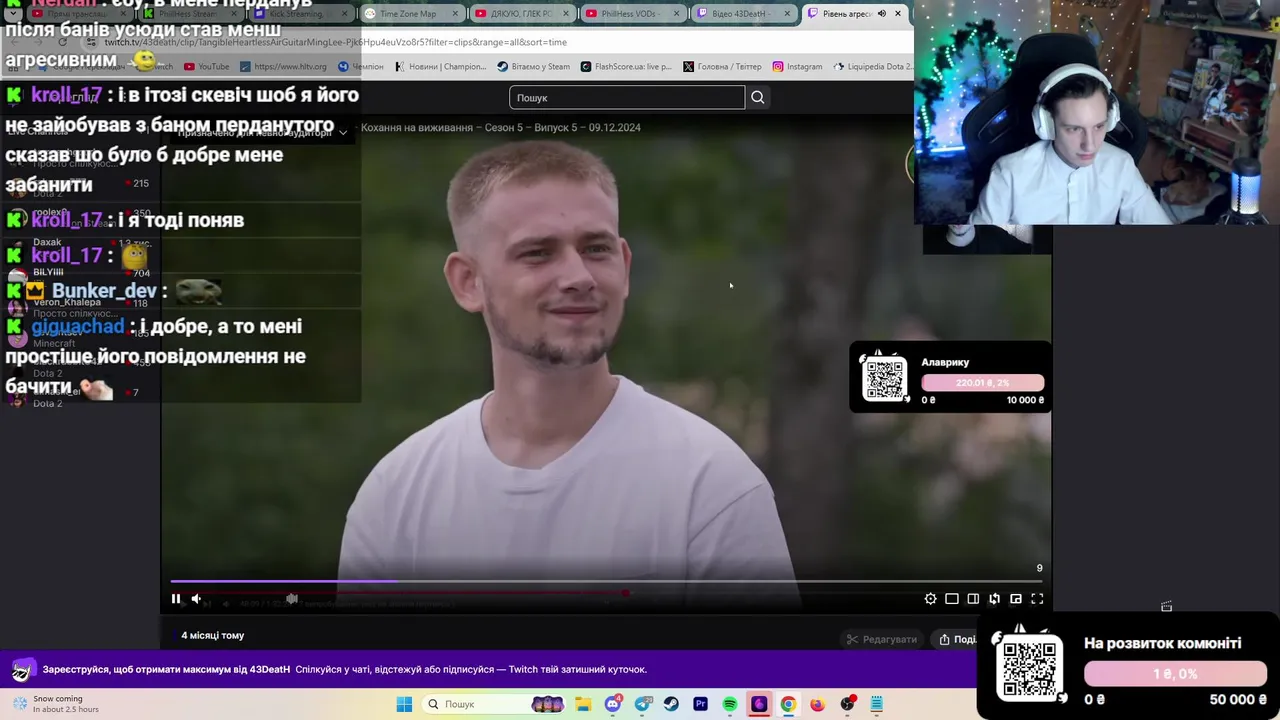The height and width of the screenshot is (720, 1280).
Task: Open the Головна / Твіттер bookmark
Action: tap(722, 66)
